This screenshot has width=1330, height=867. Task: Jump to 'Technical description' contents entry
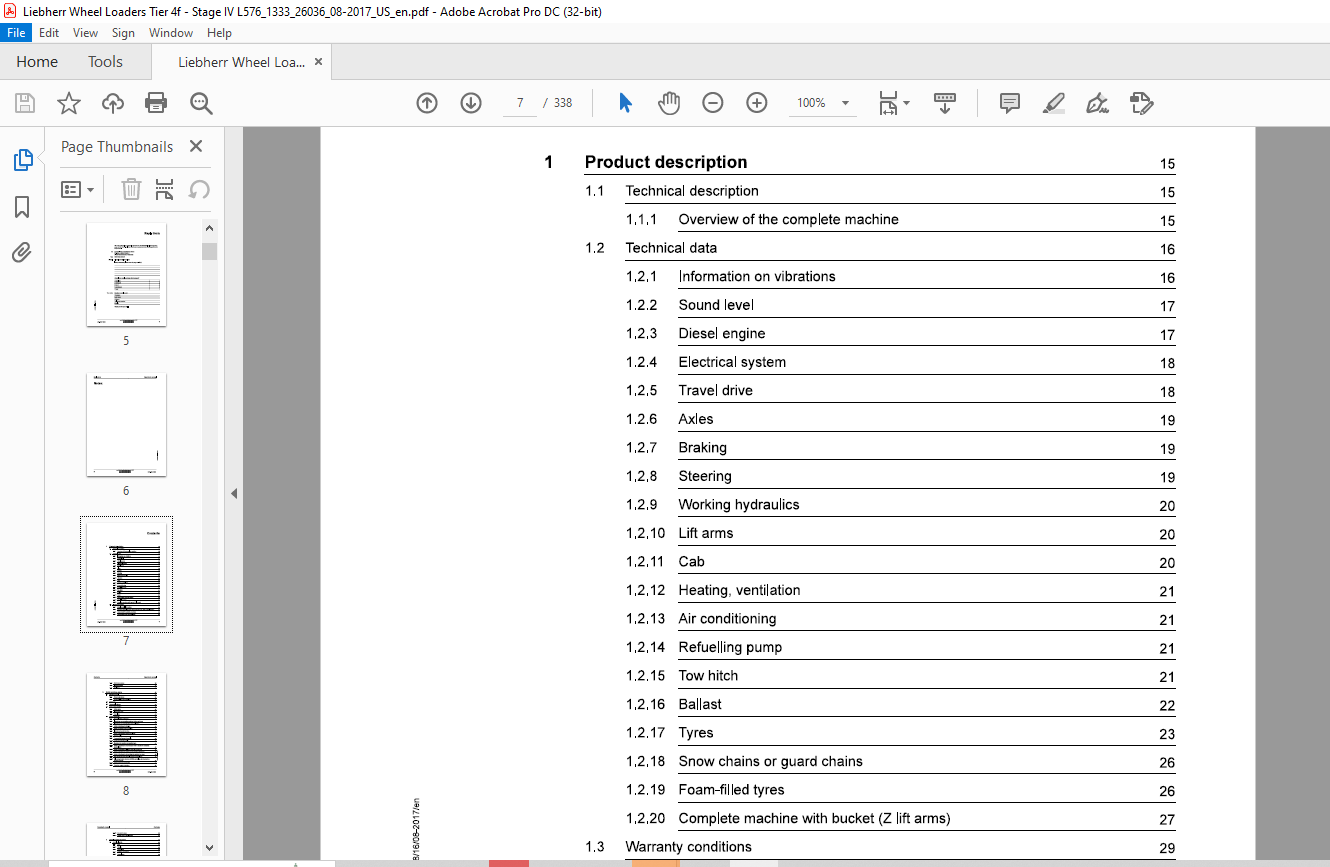[692, 191]
